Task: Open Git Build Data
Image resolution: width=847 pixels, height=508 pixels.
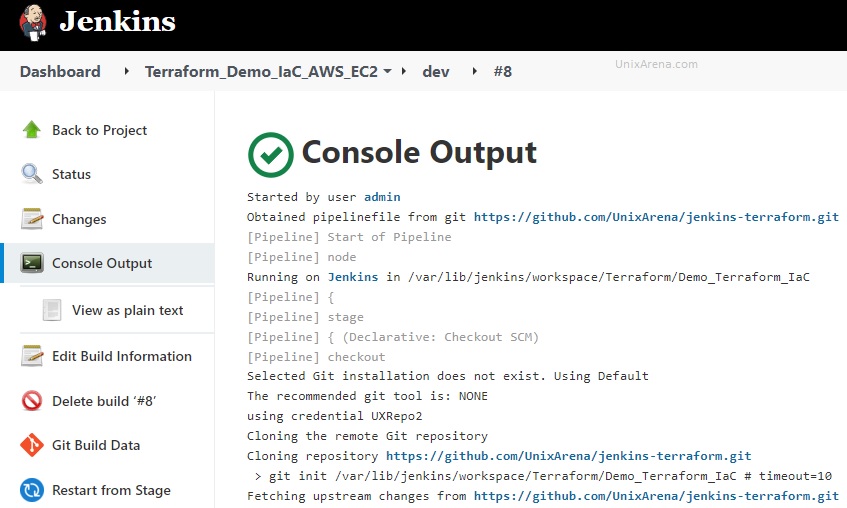Action: point(96,445)
